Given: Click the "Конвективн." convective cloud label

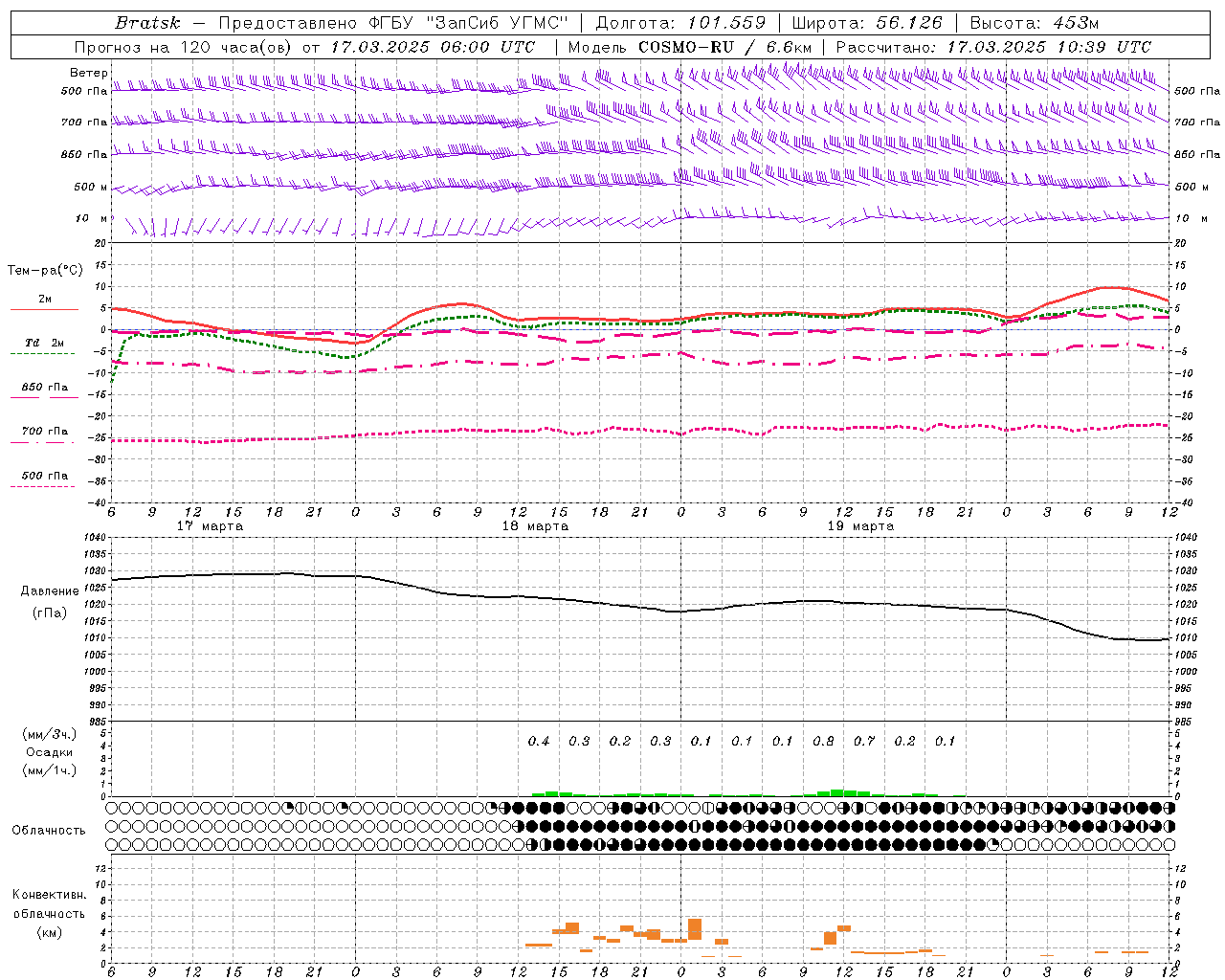Looking at the screenshot, I should coord(50,895).
